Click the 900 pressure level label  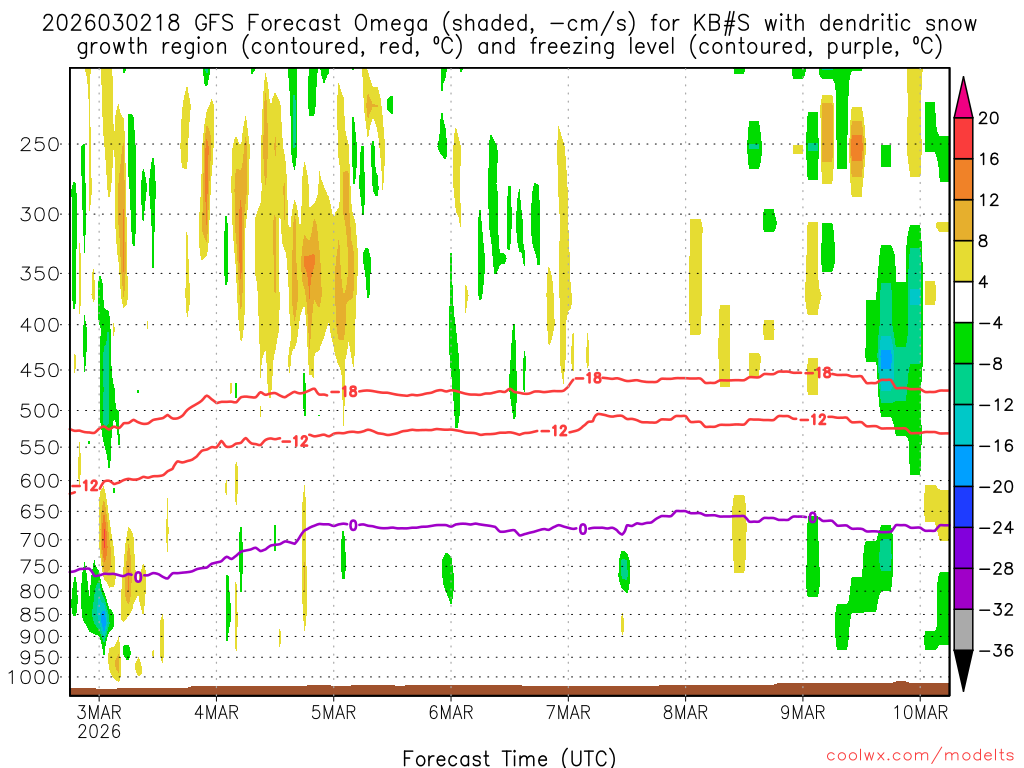(40, 637)
